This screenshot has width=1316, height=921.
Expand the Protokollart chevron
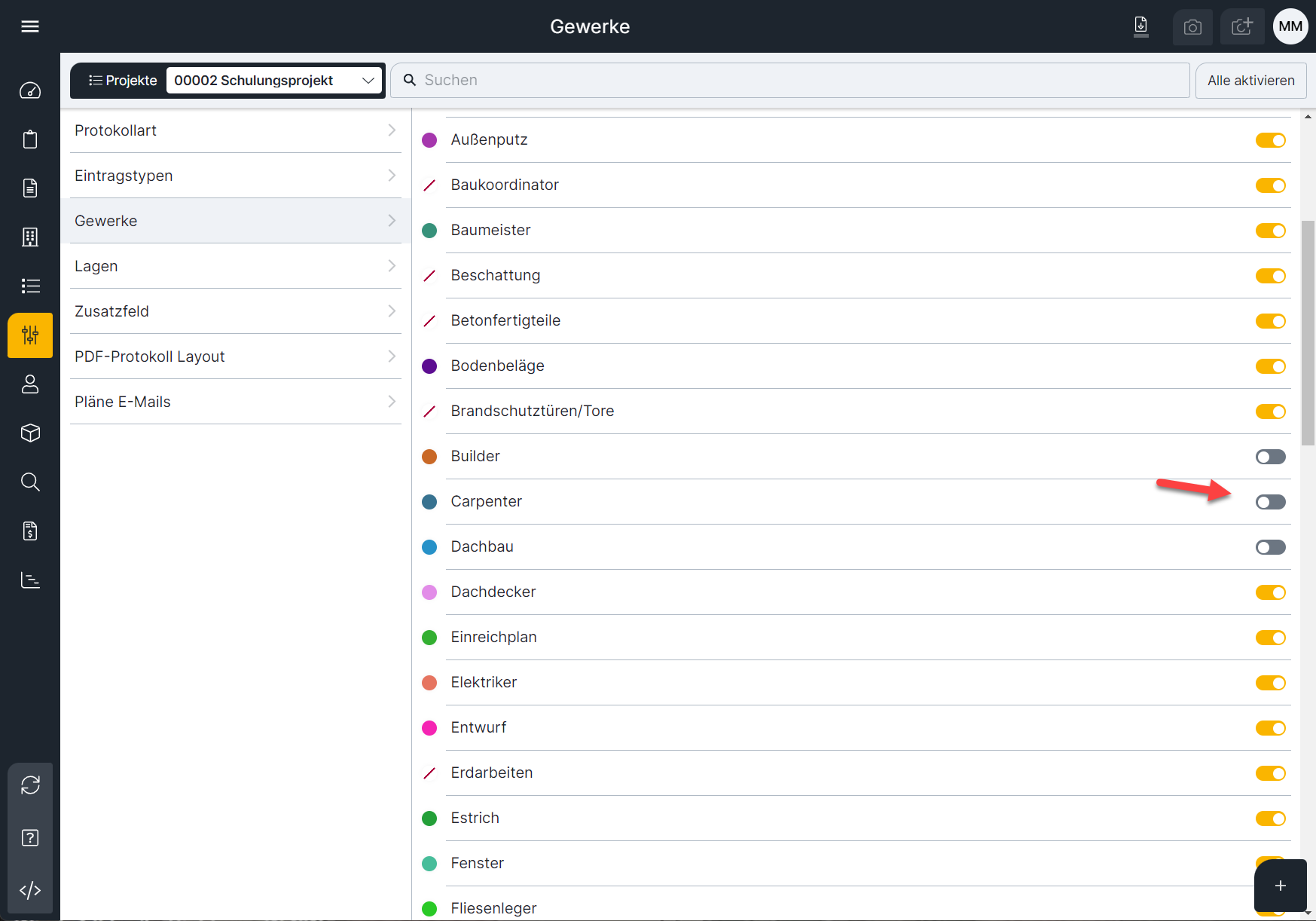(392, 130)
